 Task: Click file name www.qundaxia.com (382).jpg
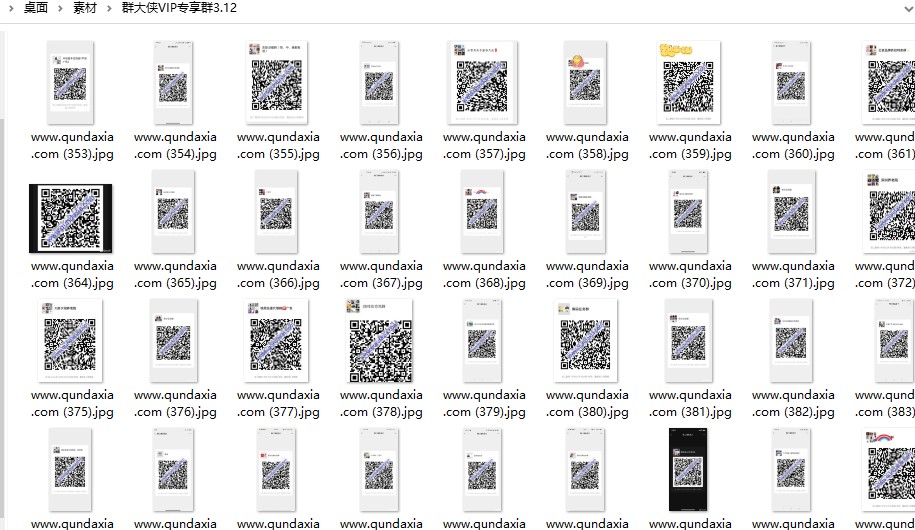click(x=793, y=403)
